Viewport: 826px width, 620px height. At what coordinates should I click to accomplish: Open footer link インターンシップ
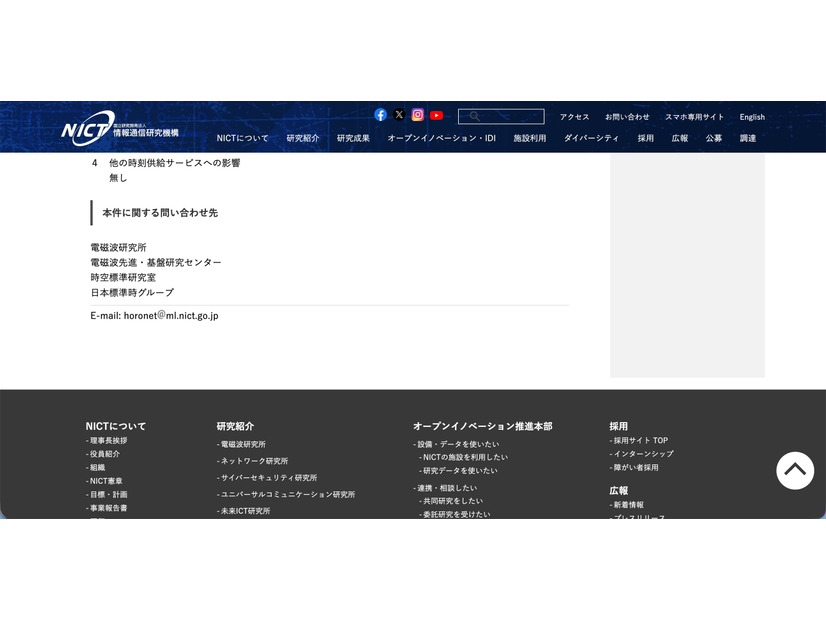tap(643, 454)
